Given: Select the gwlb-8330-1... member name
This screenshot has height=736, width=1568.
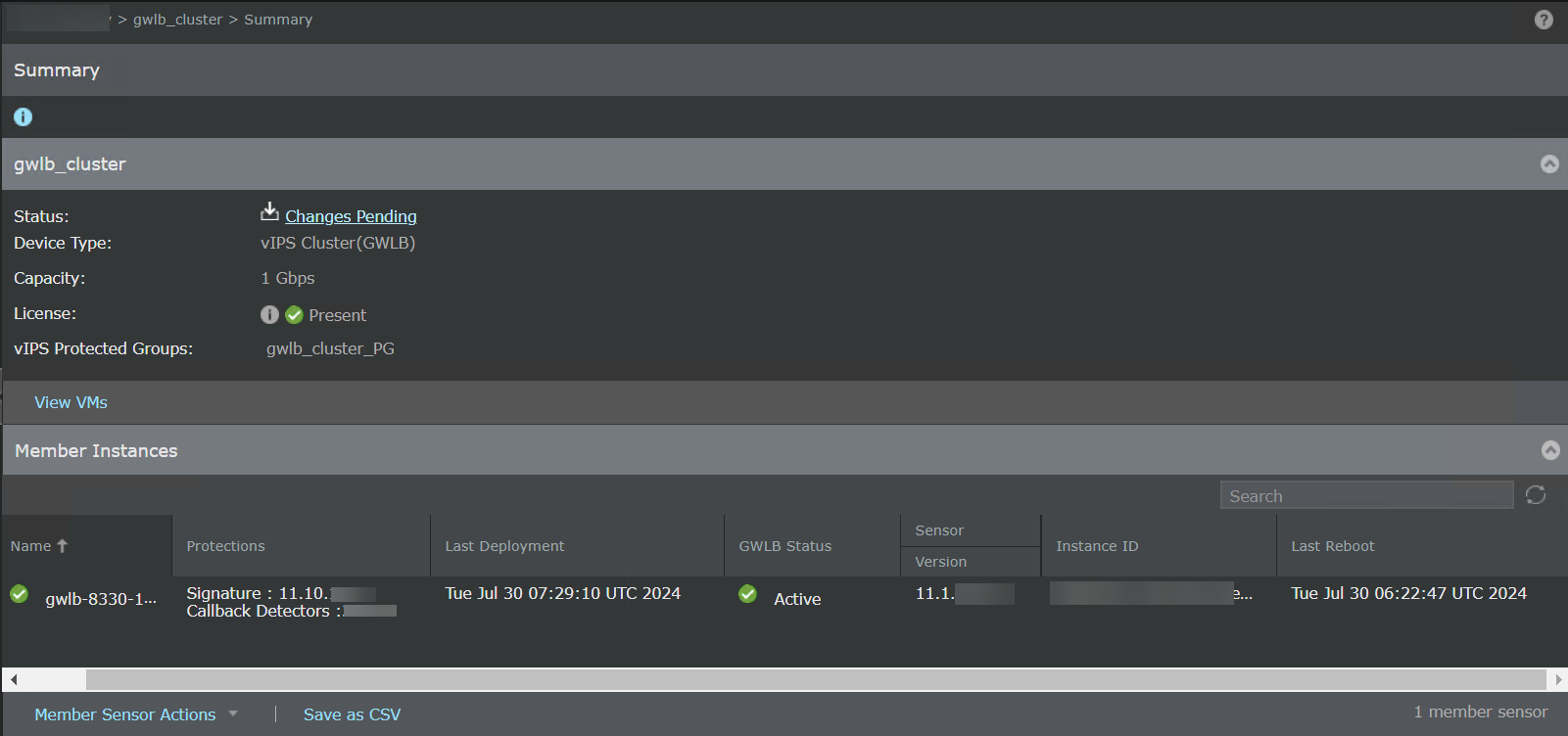Looking at the screenshot, I should click(x=101, y=599).
